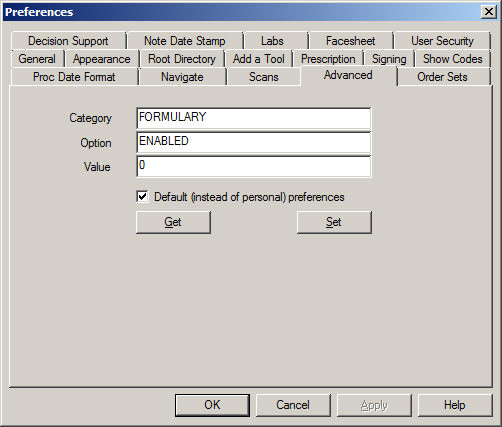Open the Decision Support tab
Image resolution: width=502 pixels, height=427 pixels.
(x=68, y=41)
